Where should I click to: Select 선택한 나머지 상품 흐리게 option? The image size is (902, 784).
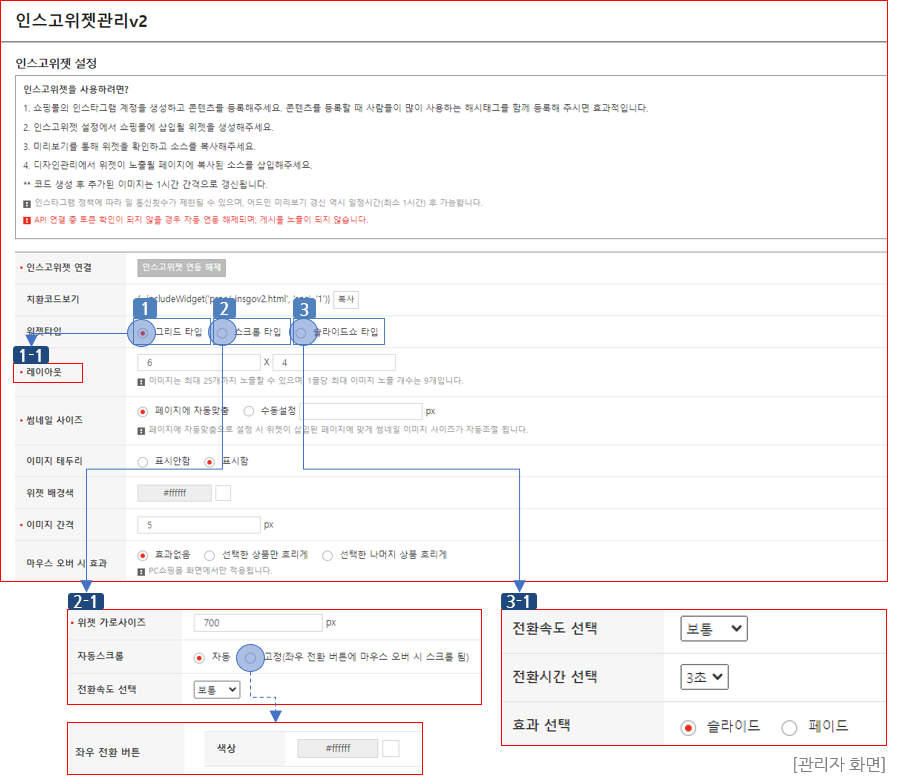[328, 555]
